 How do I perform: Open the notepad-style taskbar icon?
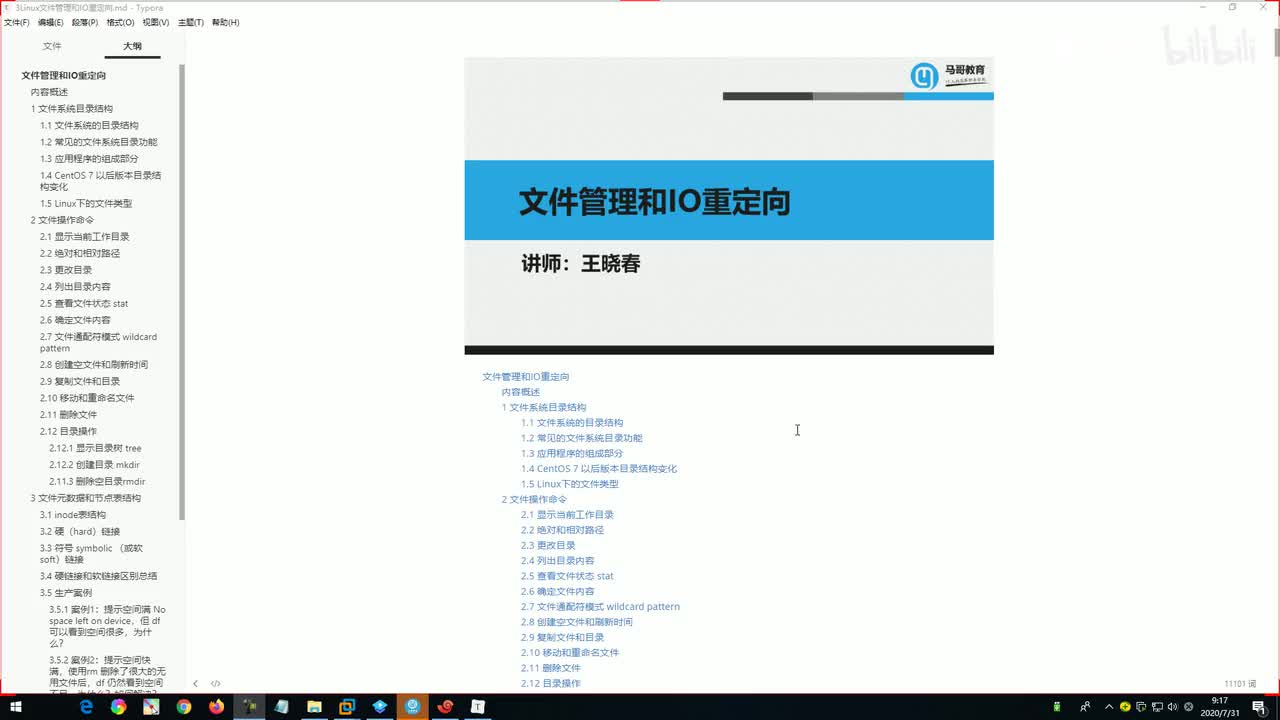(x=282, y=707)
